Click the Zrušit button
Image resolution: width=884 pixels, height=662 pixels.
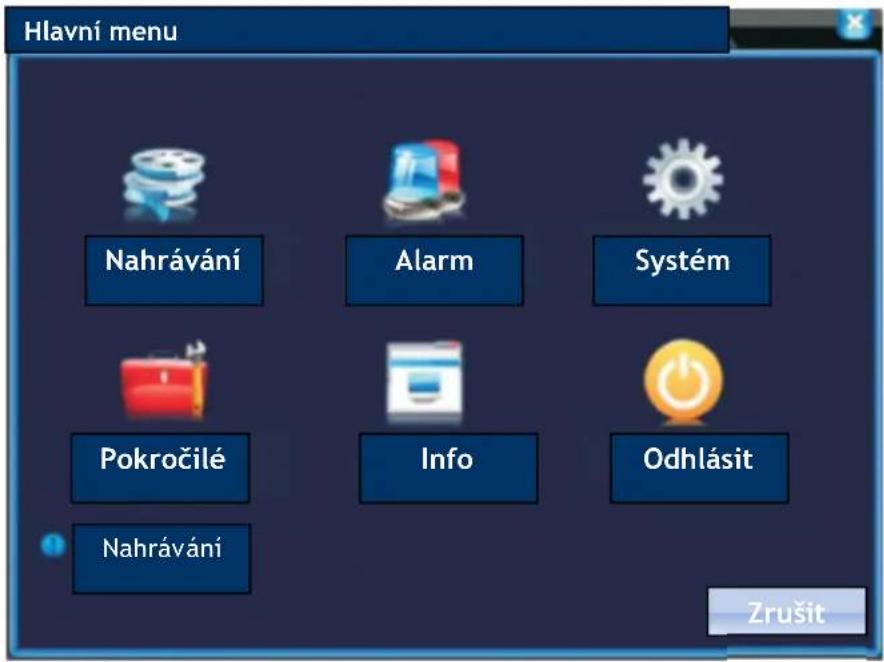tap(786, 612)
